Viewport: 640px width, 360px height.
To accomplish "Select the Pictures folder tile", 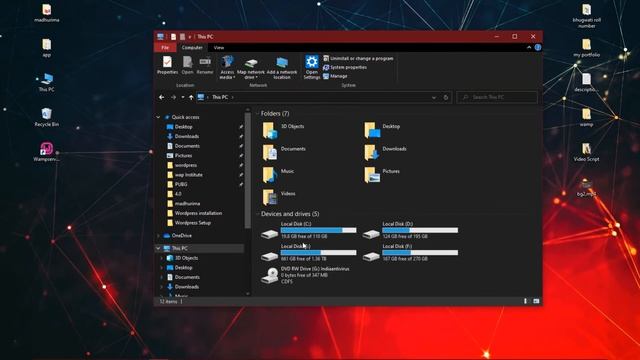I will [x=382, y=175].
